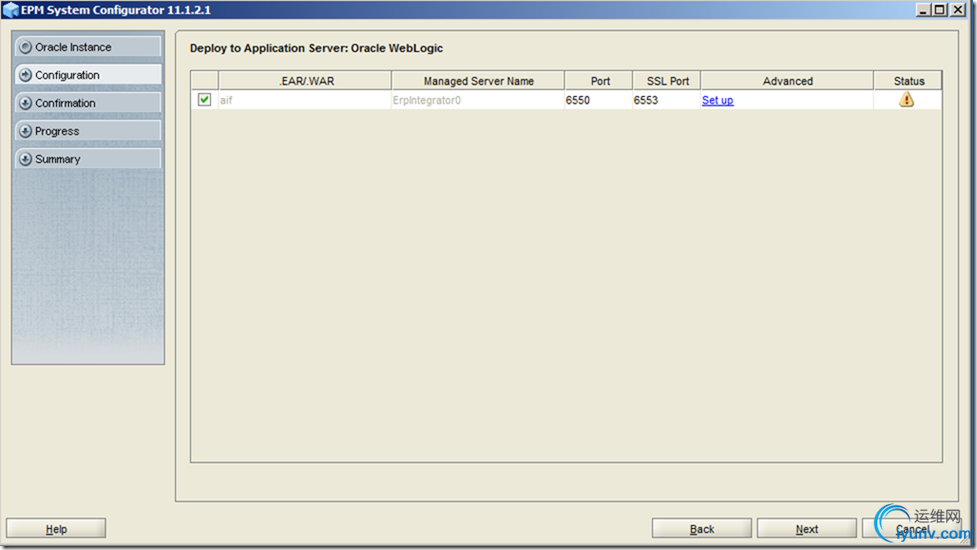Edit the SSL port value 6553
The image size is (977, 550).
[667, 100]
